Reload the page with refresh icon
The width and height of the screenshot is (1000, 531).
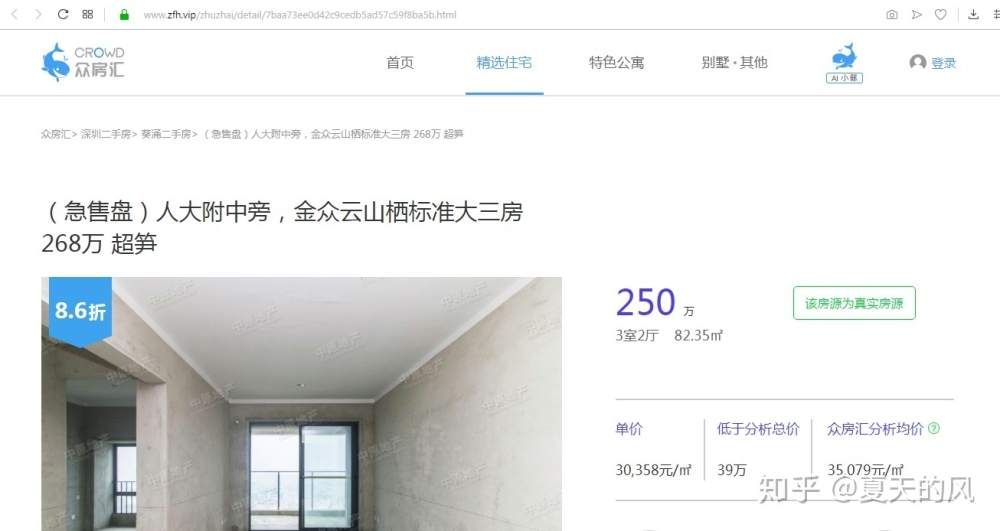click(62, 14)
